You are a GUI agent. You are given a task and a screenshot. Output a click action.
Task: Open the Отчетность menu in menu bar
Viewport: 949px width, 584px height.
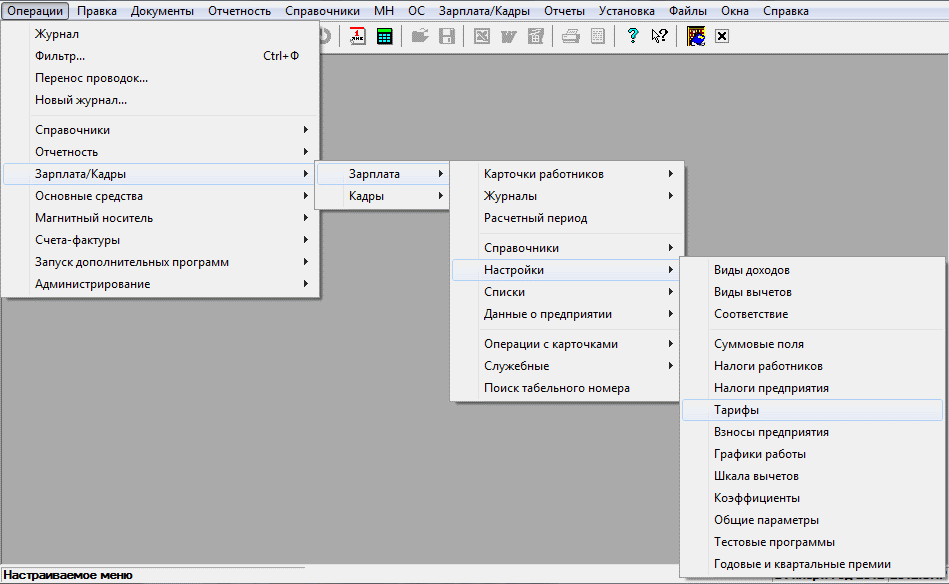[240, 11]
